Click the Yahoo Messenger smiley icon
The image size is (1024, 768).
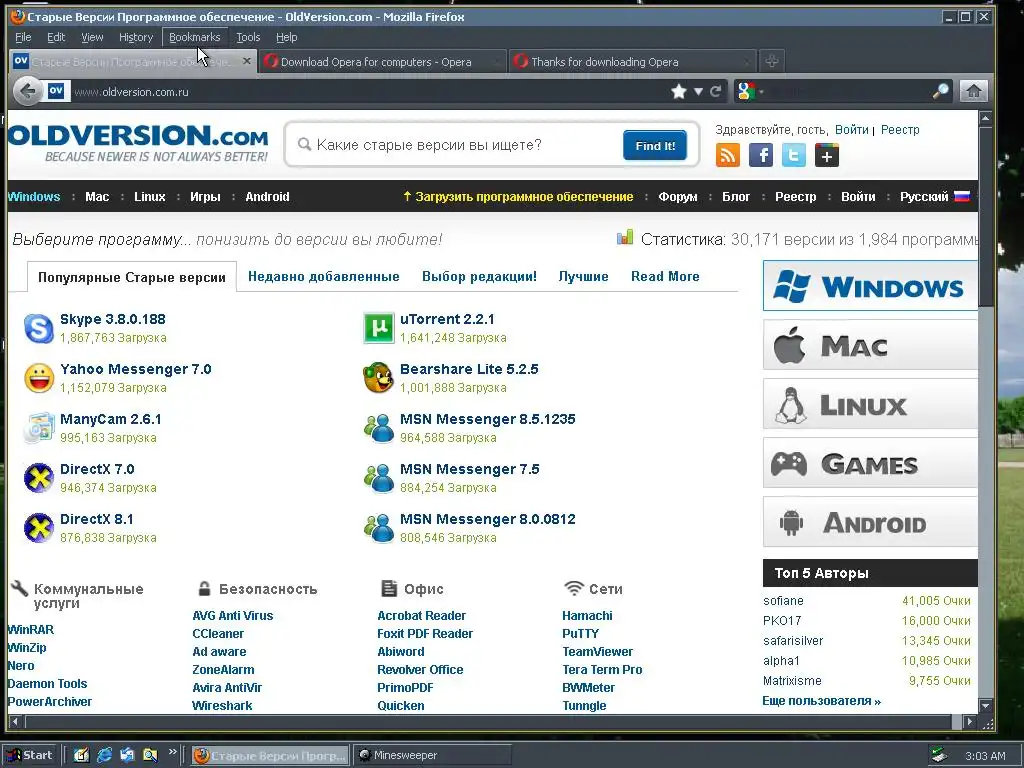coord(39,378)
